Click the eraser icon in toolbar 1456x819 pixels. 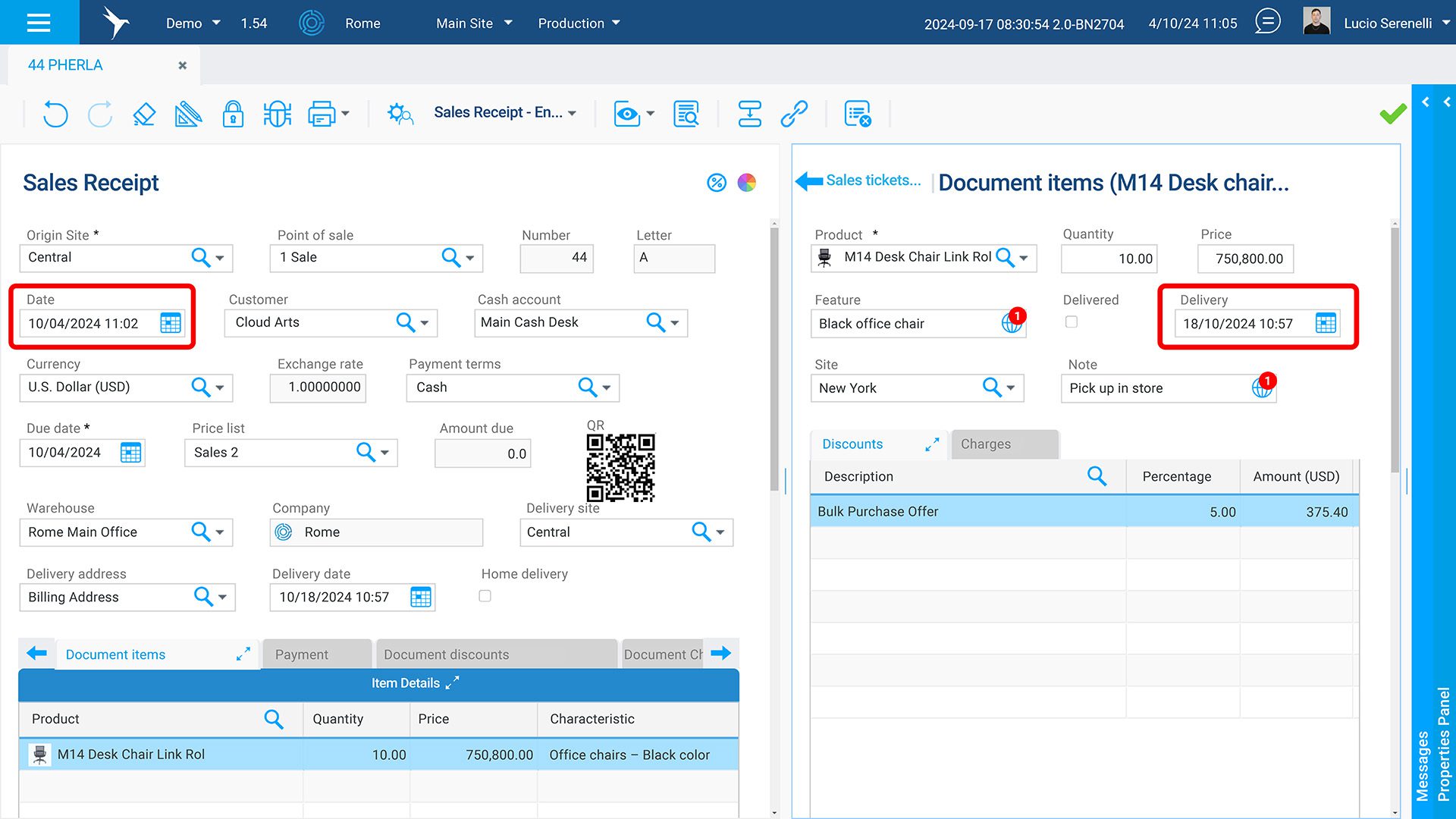pos(144,115)
